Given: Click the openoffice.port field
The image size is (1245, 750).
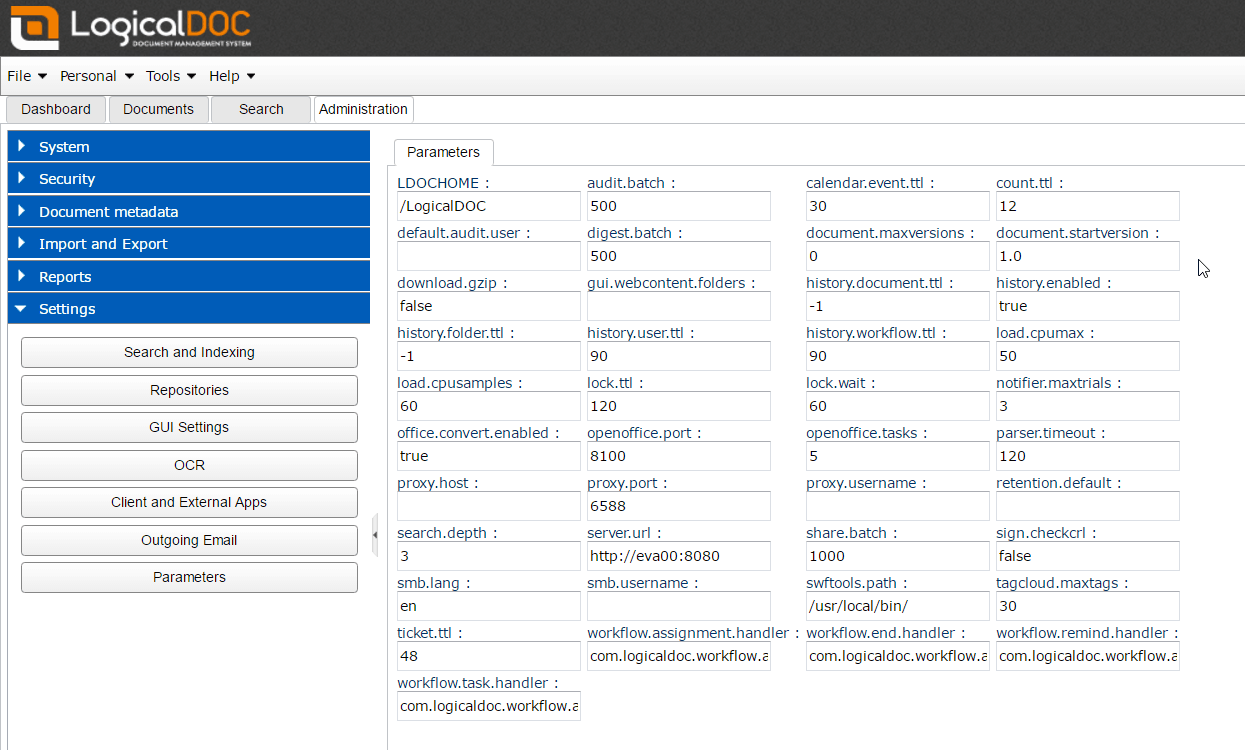Looking at the screenshot, I should coord(679,456).
